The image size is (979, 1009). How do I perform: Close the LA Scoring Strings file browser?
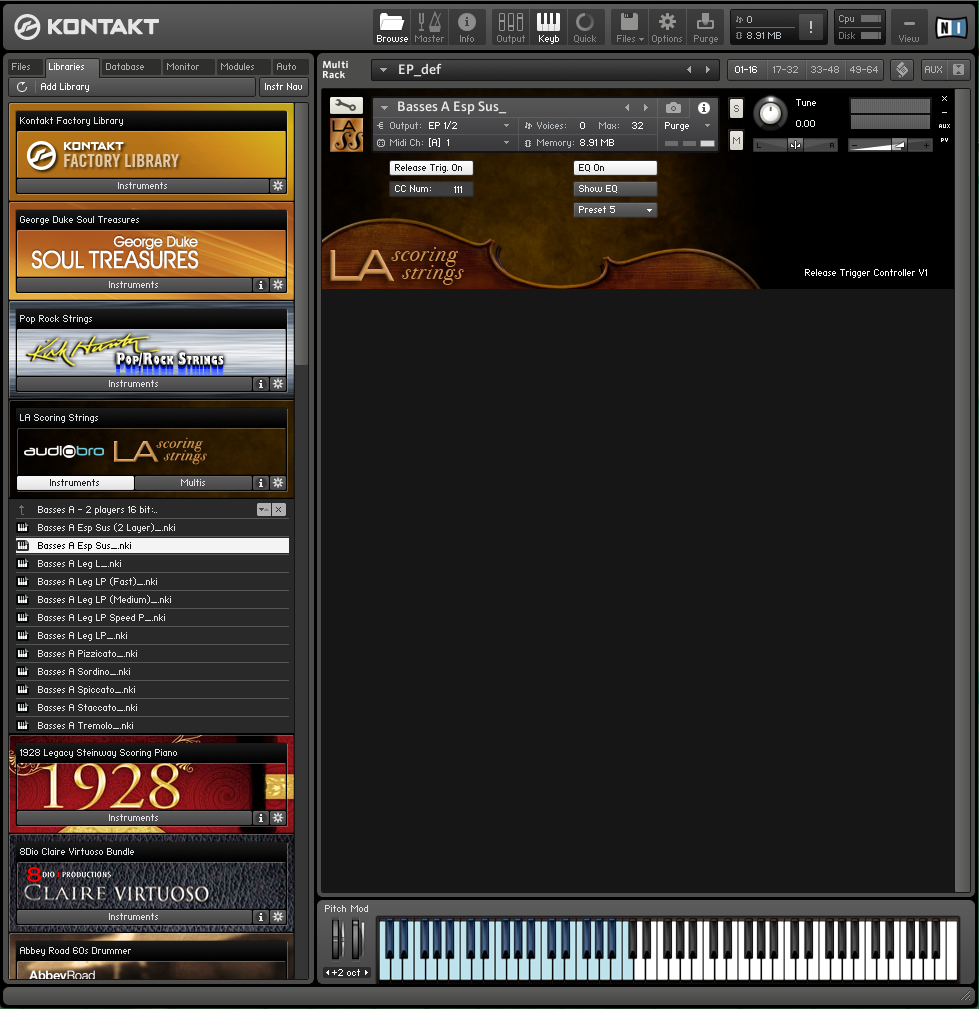click(x=279, y=510)
